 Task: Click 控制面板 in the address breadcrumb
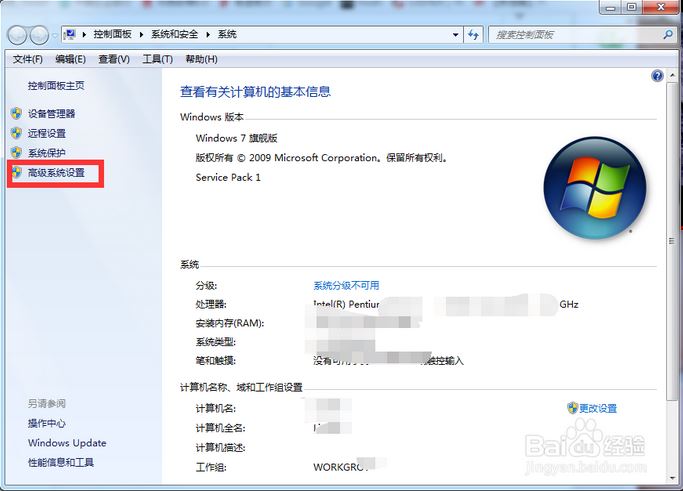112,34
